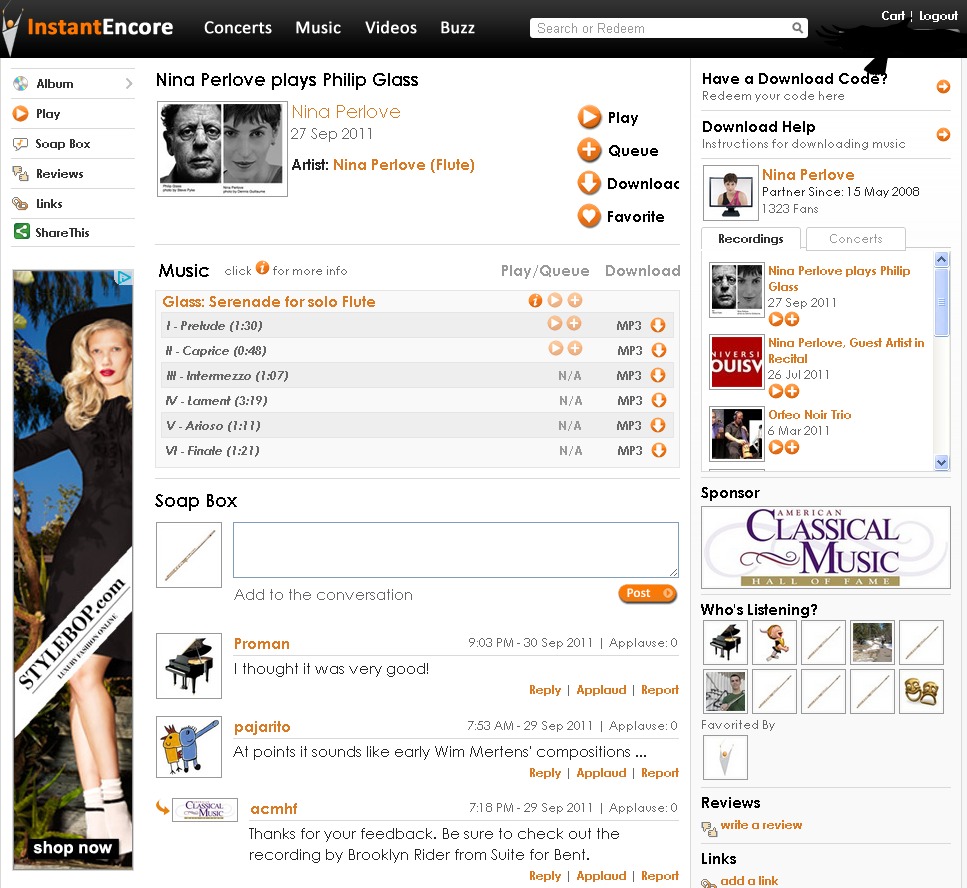Play the Guest Artist in Recital recording
The width and height of the screenshot is (967, 888).
click(776, 391)
